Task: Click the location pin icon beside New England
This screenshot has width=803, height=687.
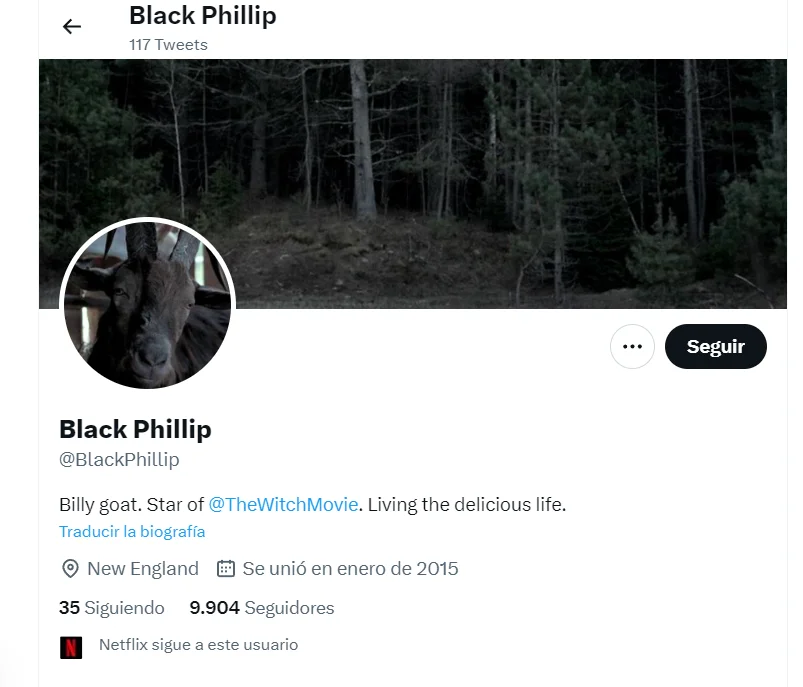Action: [70, 569]
